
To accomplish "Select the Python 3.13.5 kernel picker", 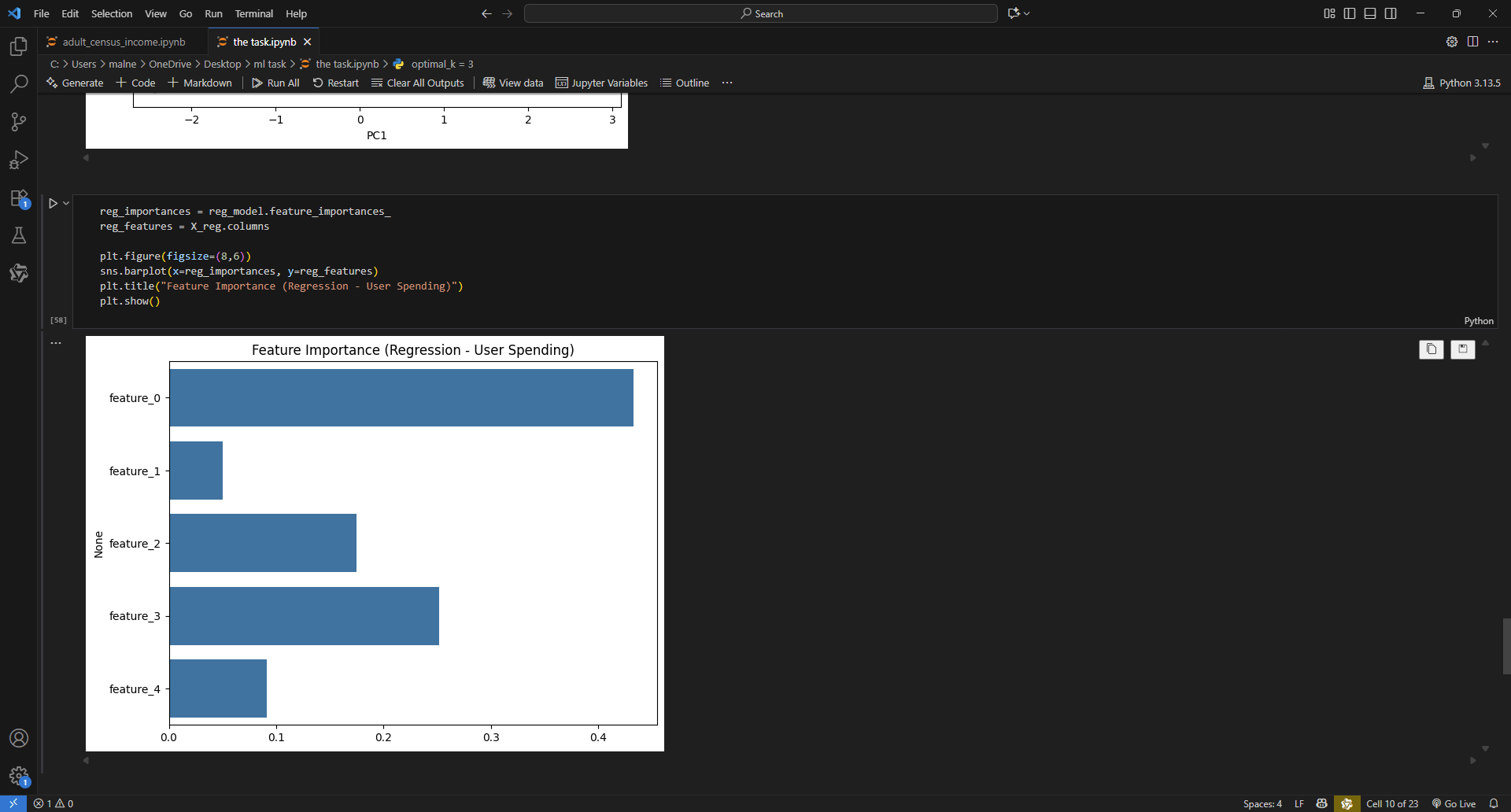I will [1461, 83].
